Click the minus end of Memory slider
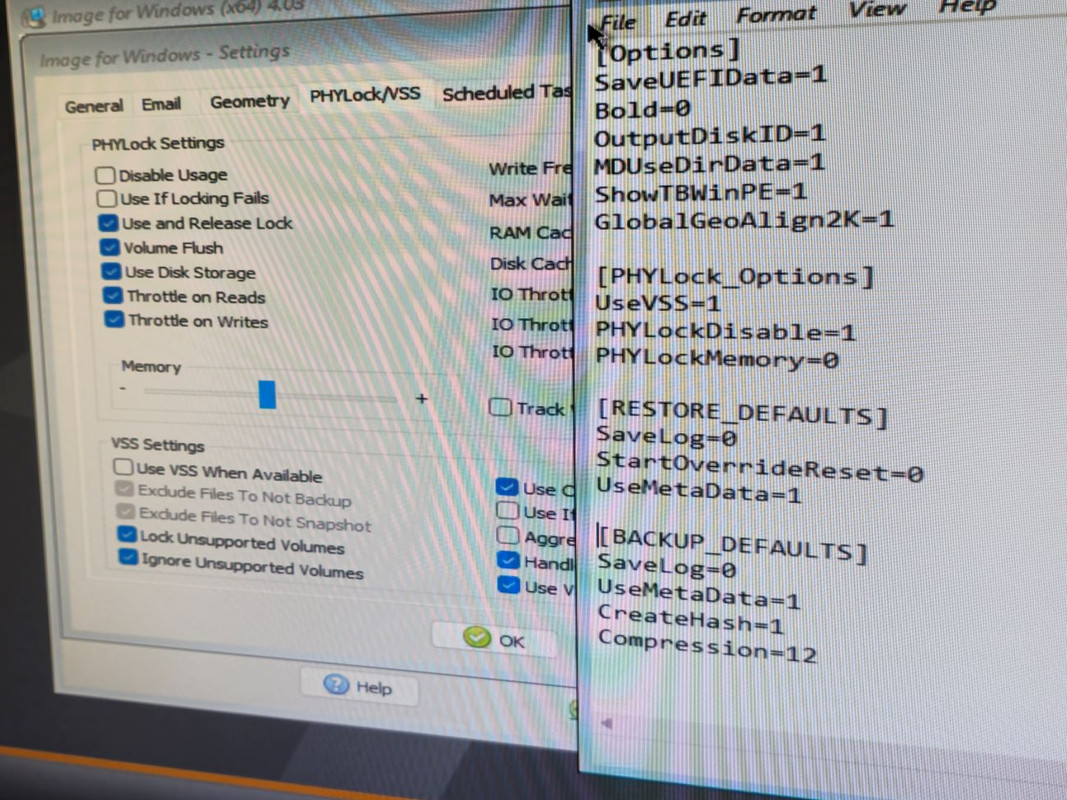Image resolution: width=1067 pixels, height=800 pixels. 122,388
